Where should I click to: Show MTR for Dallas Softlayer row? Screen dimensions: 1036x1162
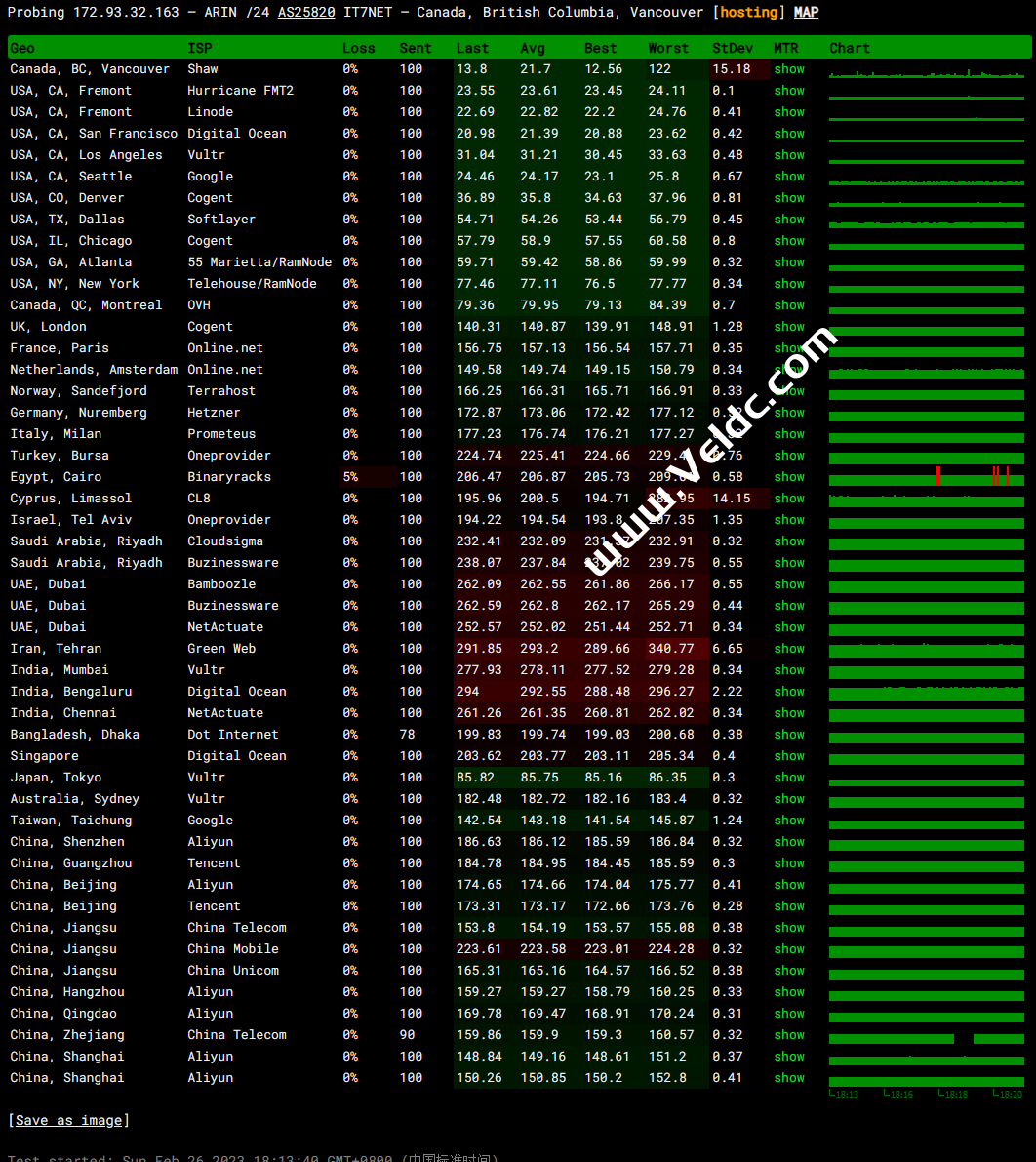[789, 220]
